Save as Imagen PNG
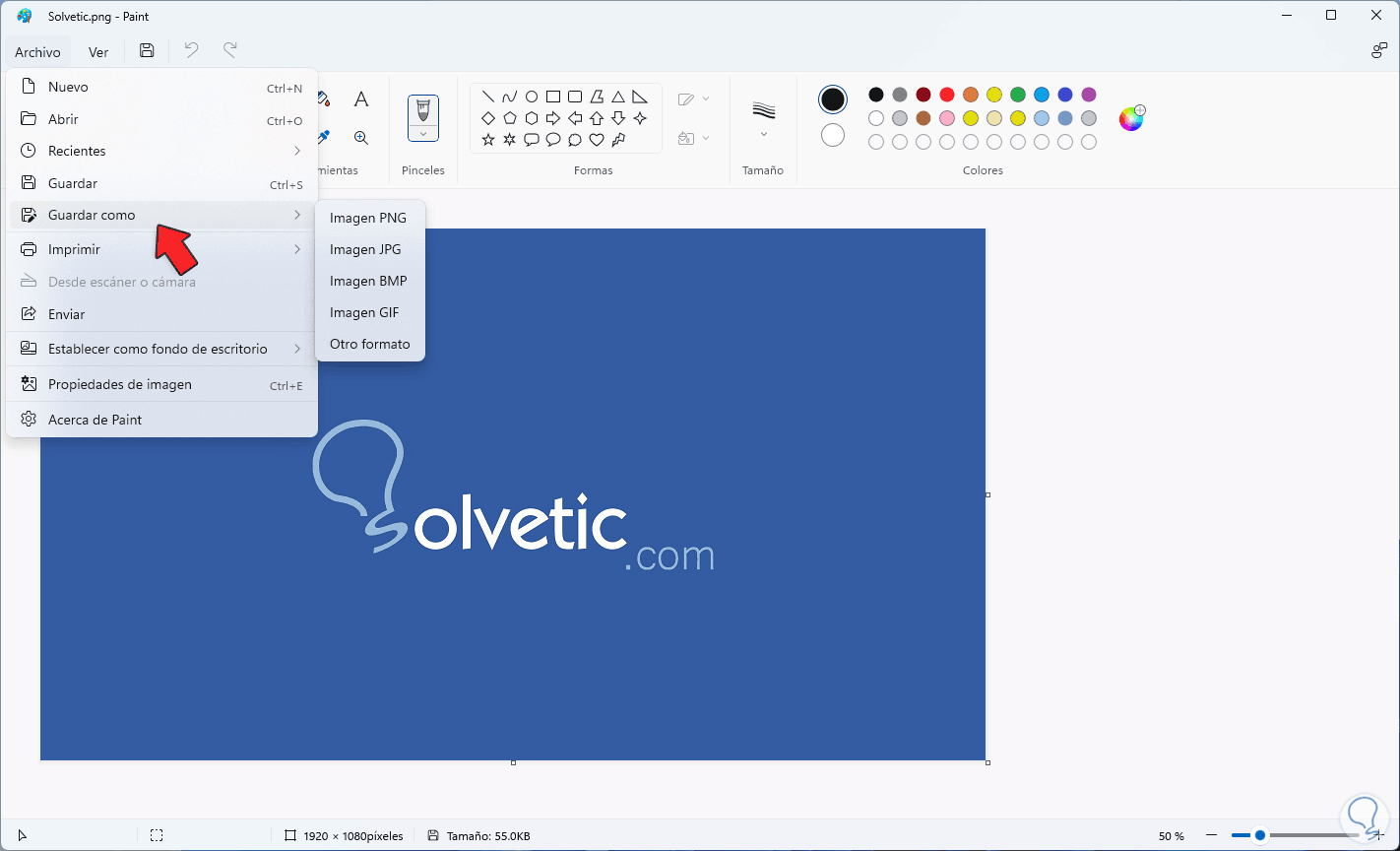This screenshot has height=851, width=1400. point(370,218)
